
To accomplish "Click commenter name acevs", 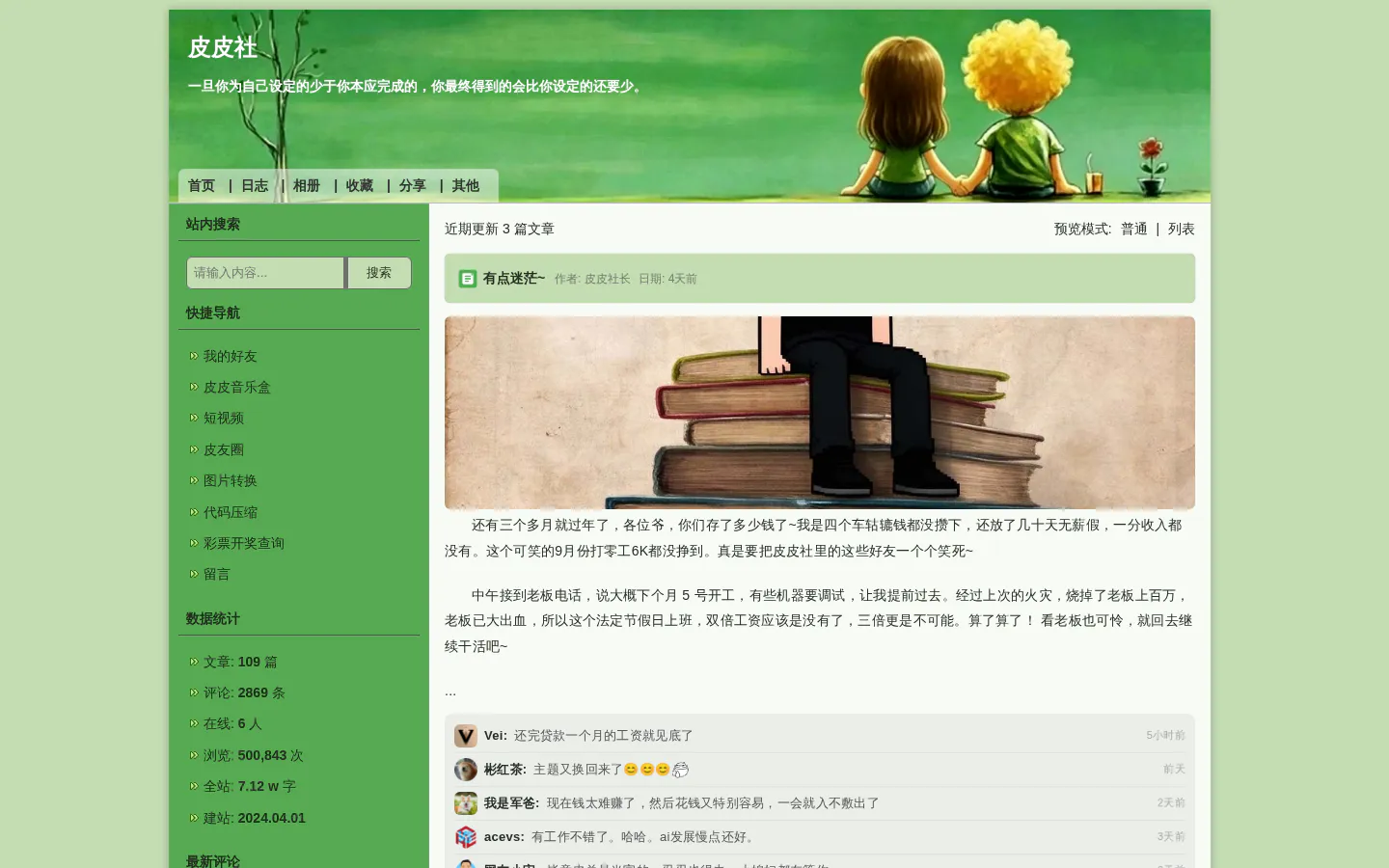I will pyautogui.click(x=504, y=837).
